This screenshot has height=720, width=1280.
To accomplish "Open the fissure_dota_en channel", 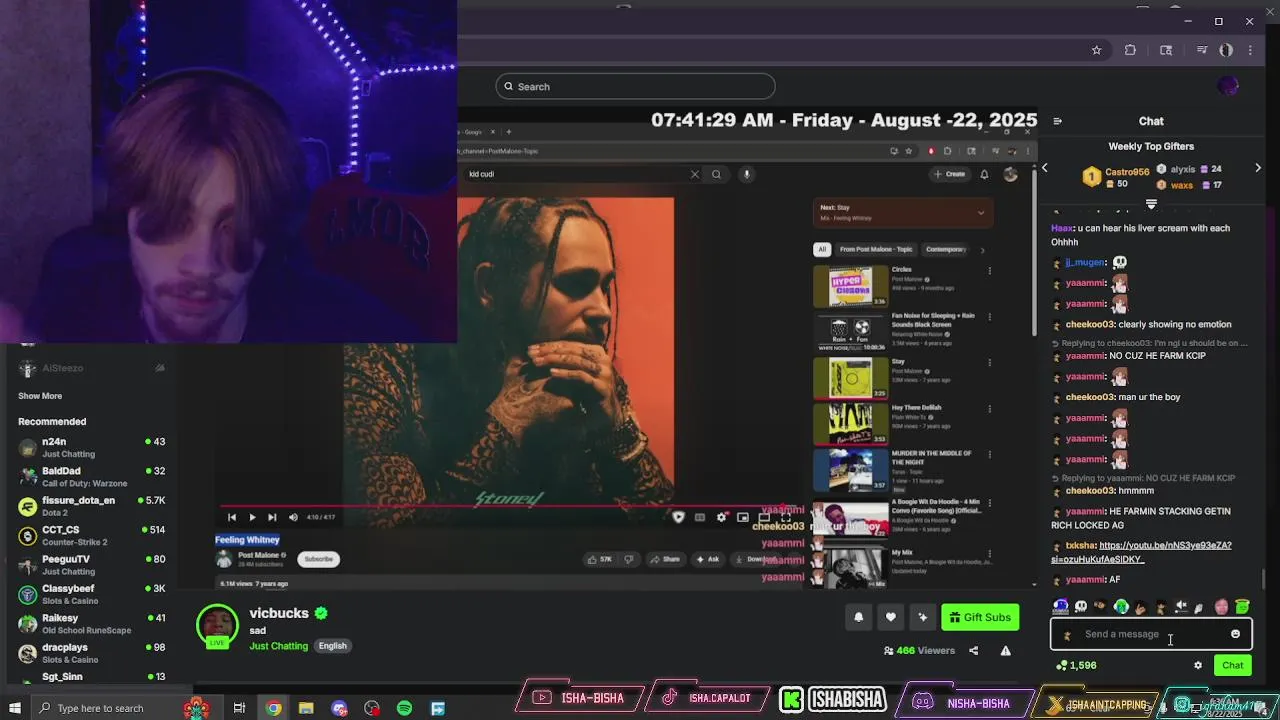I will (91, 506).
